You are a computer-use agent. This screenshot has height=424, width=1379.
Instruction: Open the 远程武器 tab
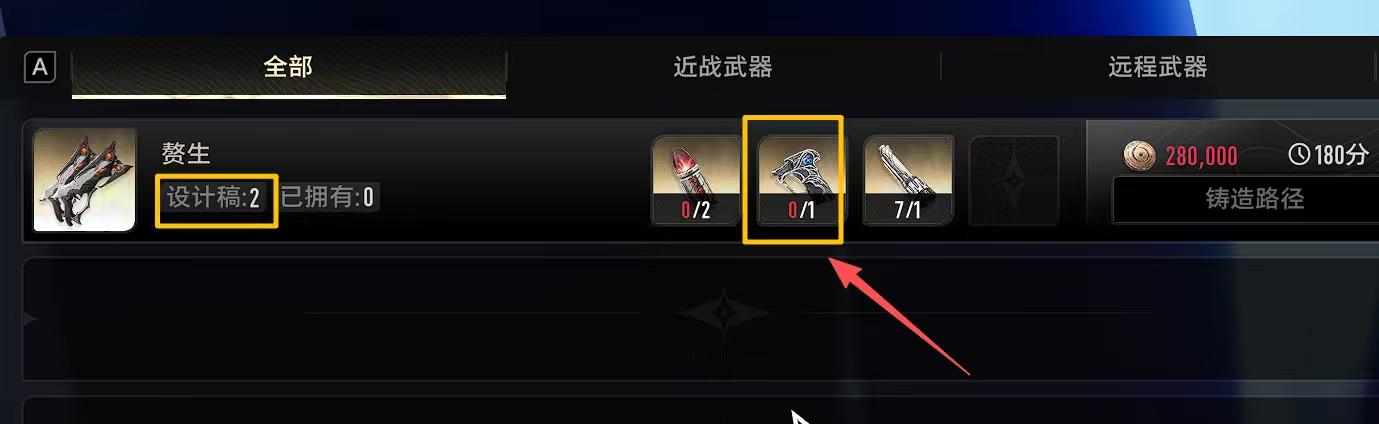coord(1158,68)
